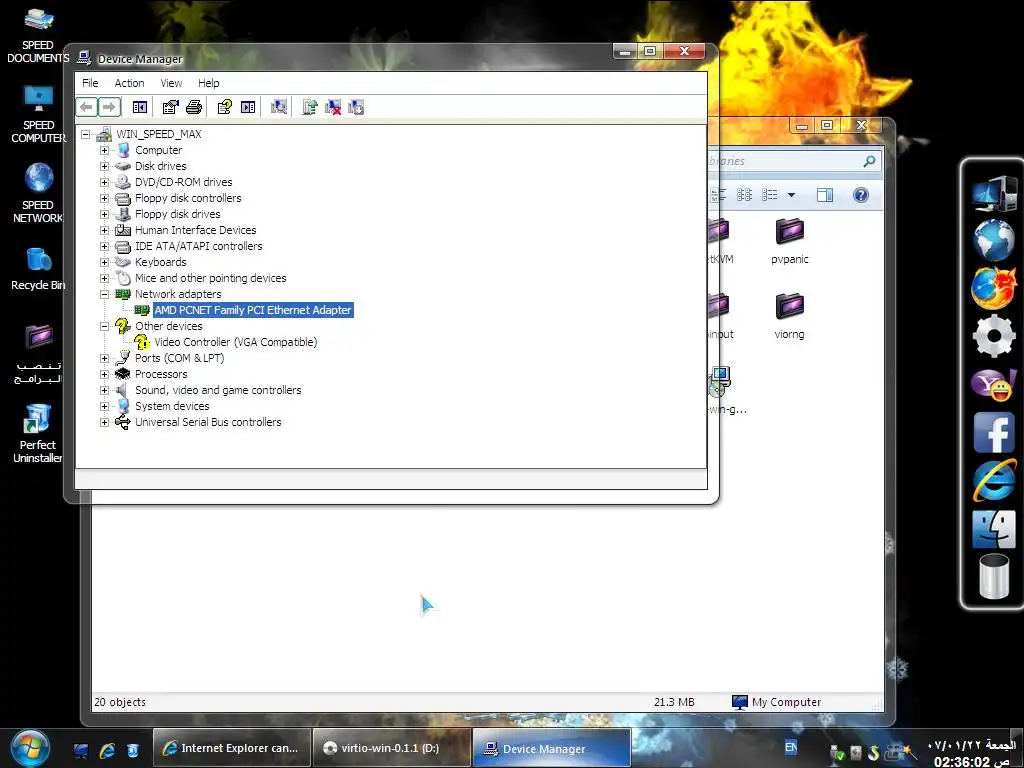Click Internet Explorer icon in right dock
The image size is (1024, 768).
coord(993,480)
